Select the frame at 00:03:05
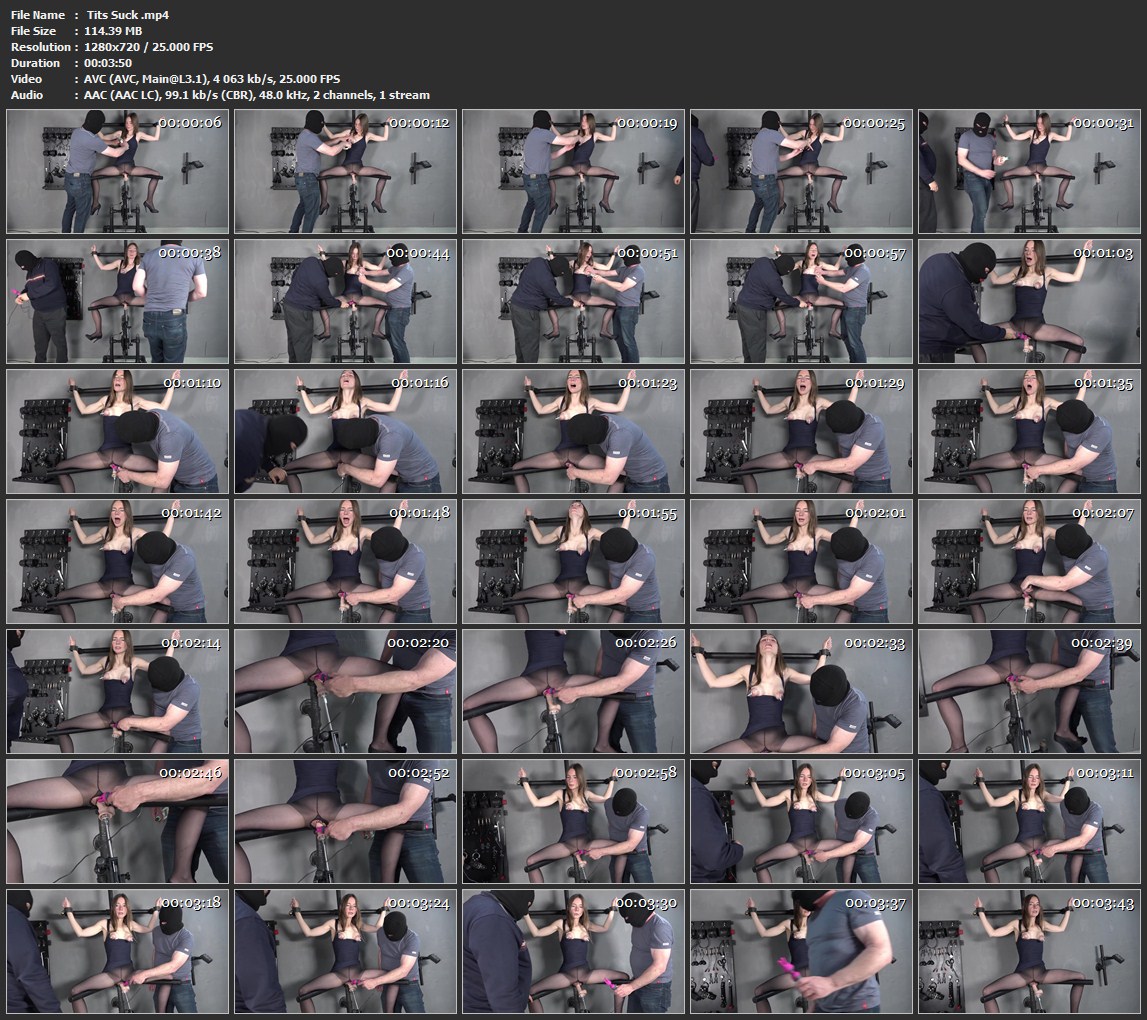The height and width of the screenshot is (1020, 1147). tap(802, 821)
